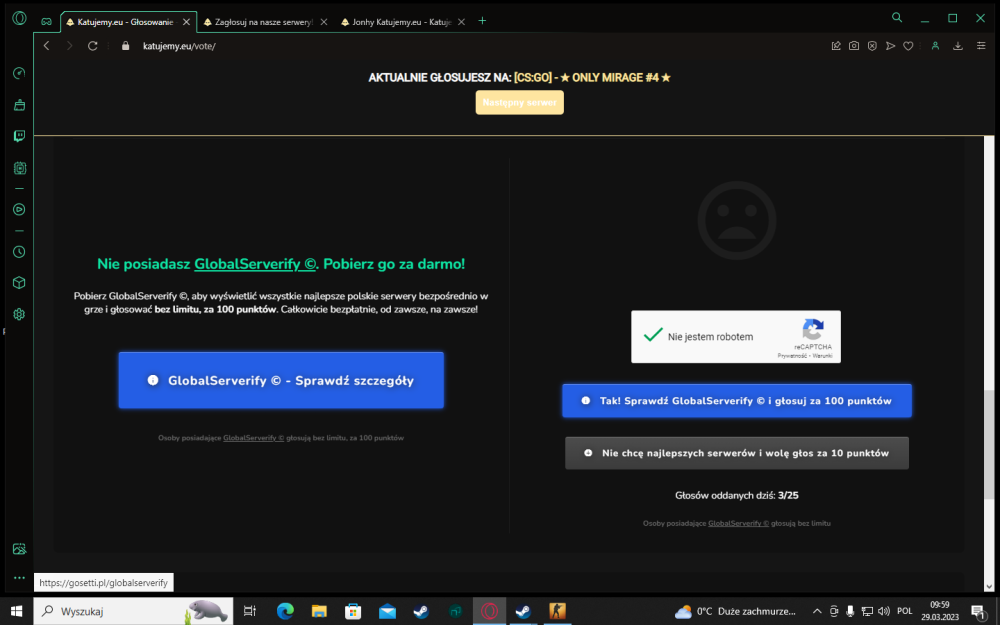Open the Opera GX main menu logo

(19, 18)
